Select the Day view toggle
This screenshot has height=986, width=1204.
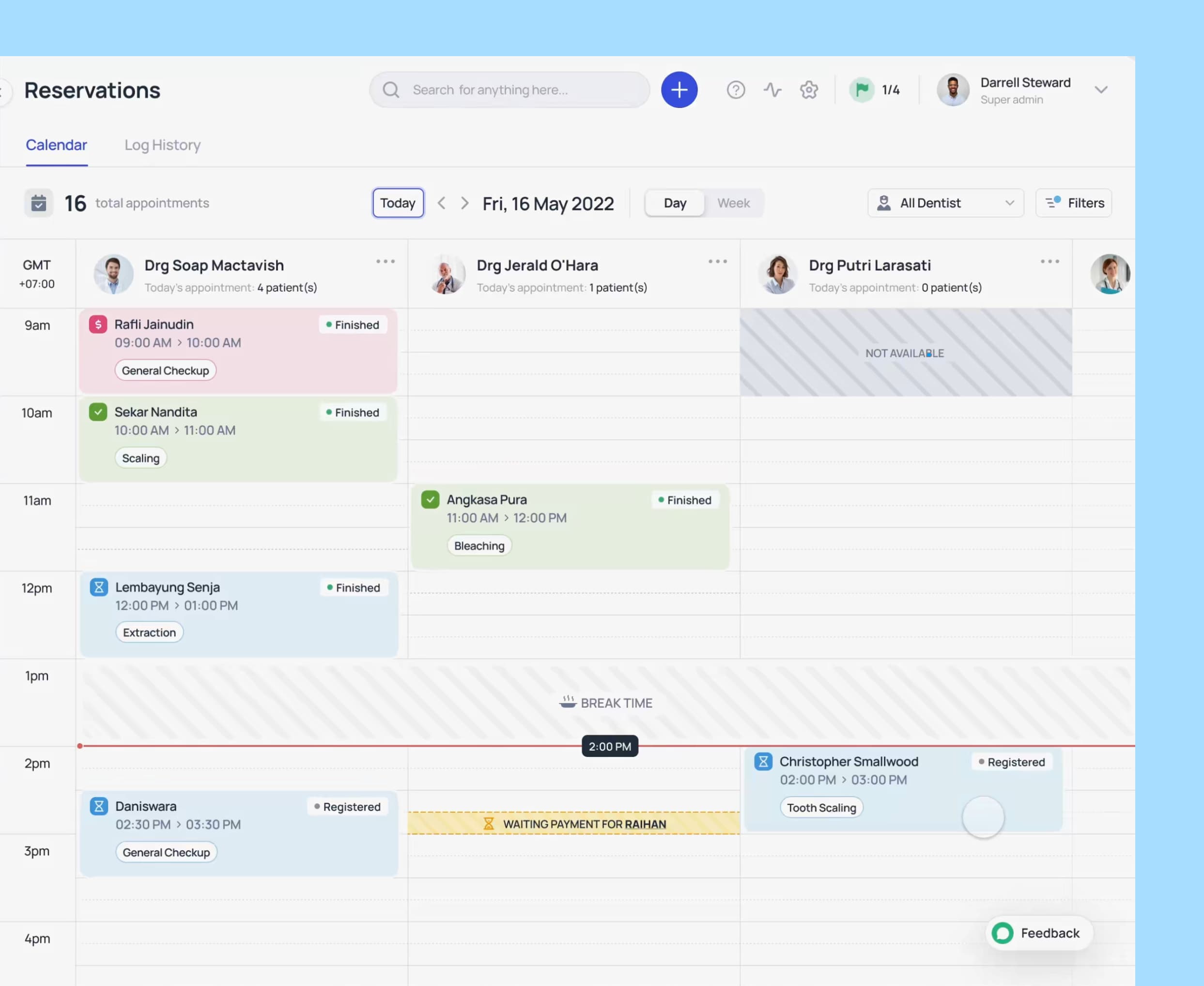(x=675, y=203)
